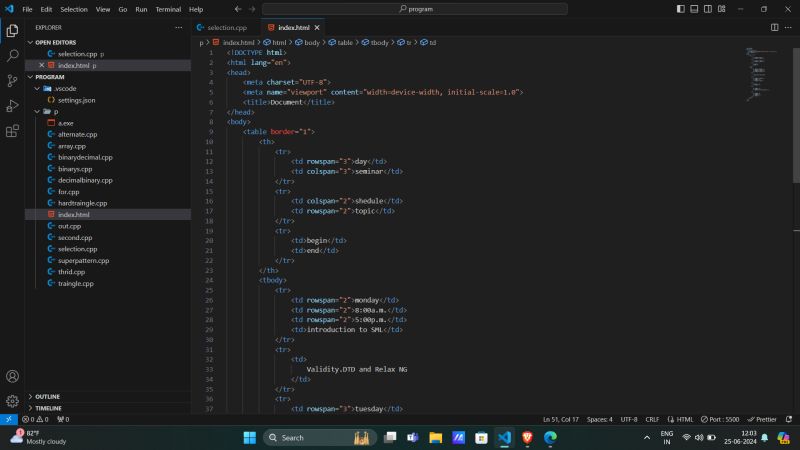Screen dimensions: 800x450
Task: Switch to the selection.cpp editor tab
Action: point(227,28)
